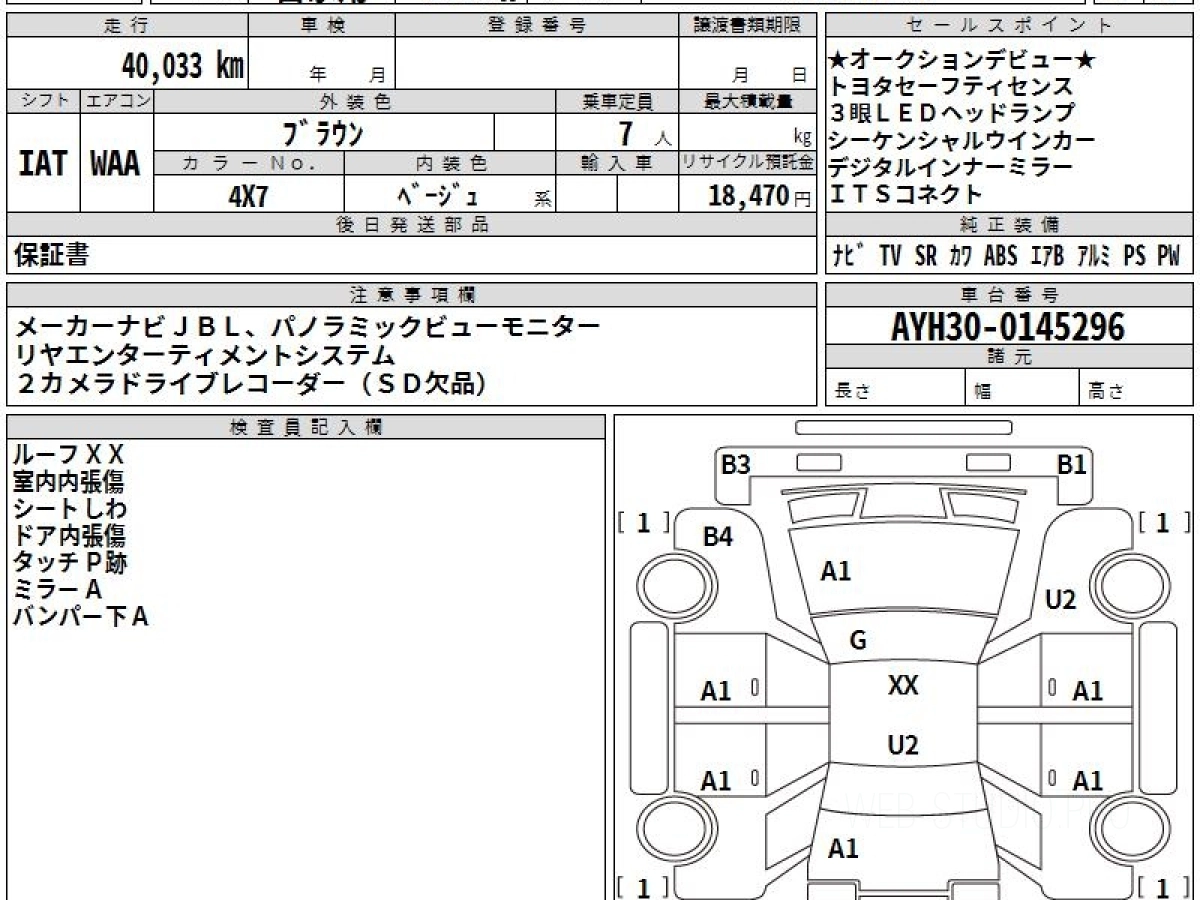The width and height of the screenshot is (1200, 900).
Task: Click the inspector note バンパー下A
Action: [80, 617]
